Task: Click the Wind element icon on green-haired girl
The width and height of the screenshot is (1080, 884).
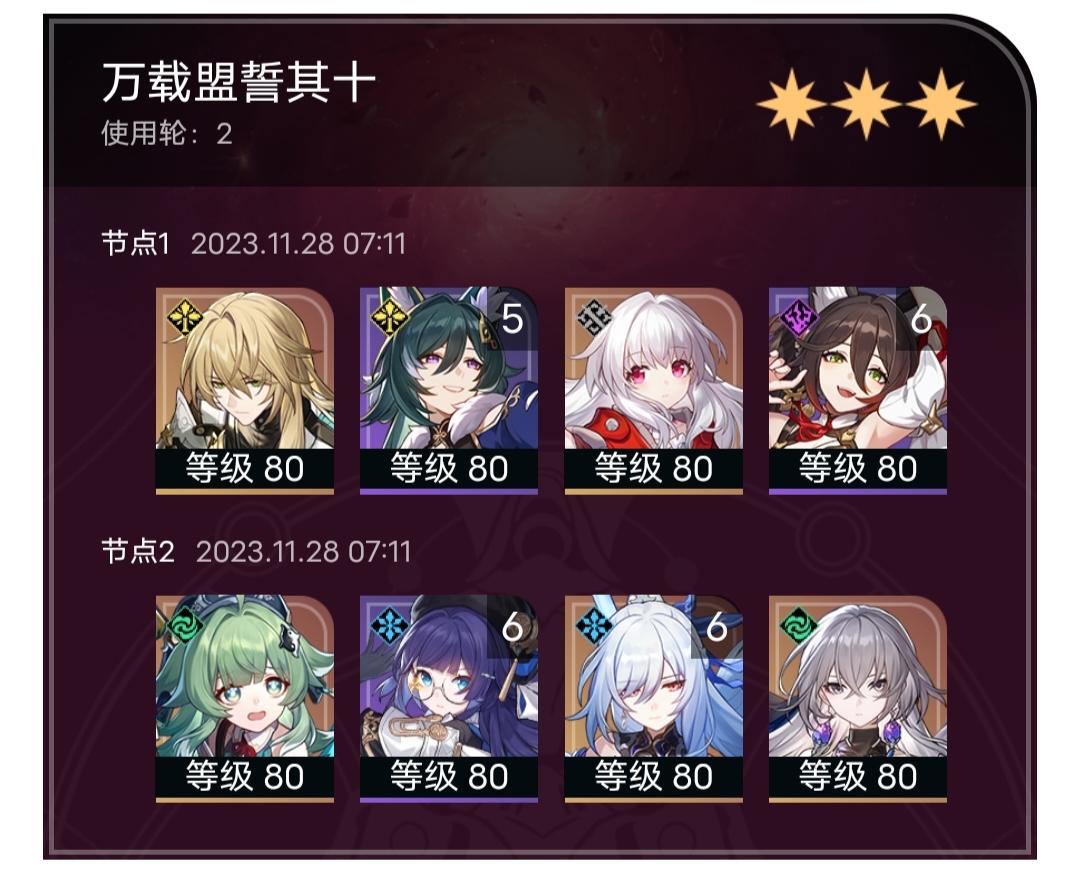Action: 184,626
